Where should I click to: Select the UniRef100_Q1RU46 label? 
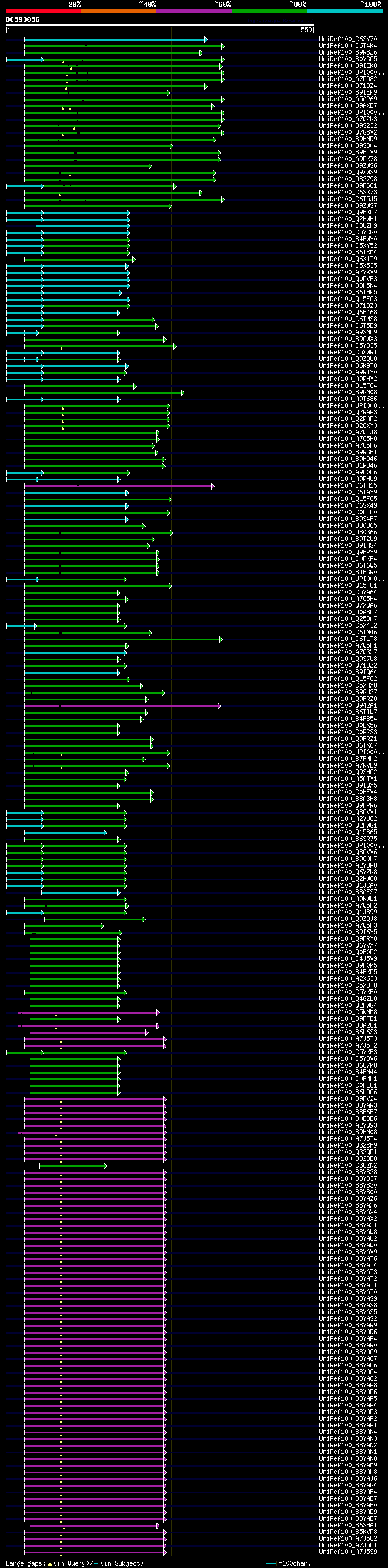348,467
